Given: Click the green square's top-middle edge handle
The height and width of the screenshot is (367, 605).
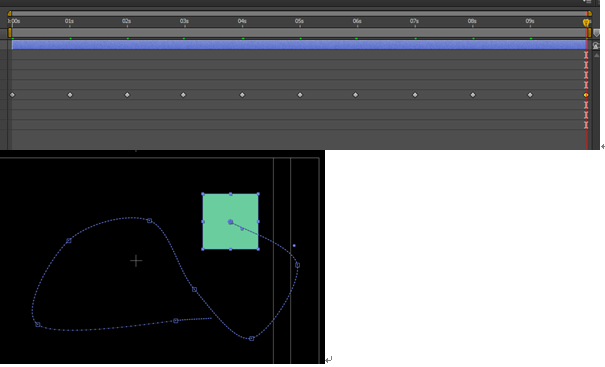Looking at the screenshot, I should 231,194.
